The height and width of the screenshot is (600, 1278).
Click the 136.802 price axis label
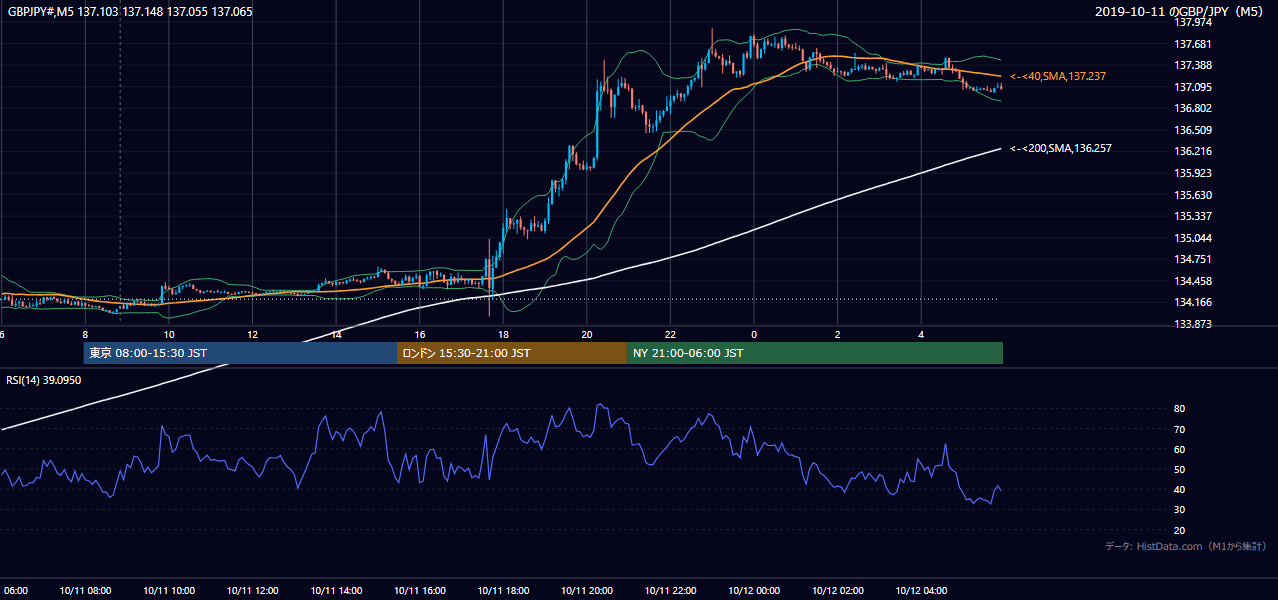click(1193, 108)
